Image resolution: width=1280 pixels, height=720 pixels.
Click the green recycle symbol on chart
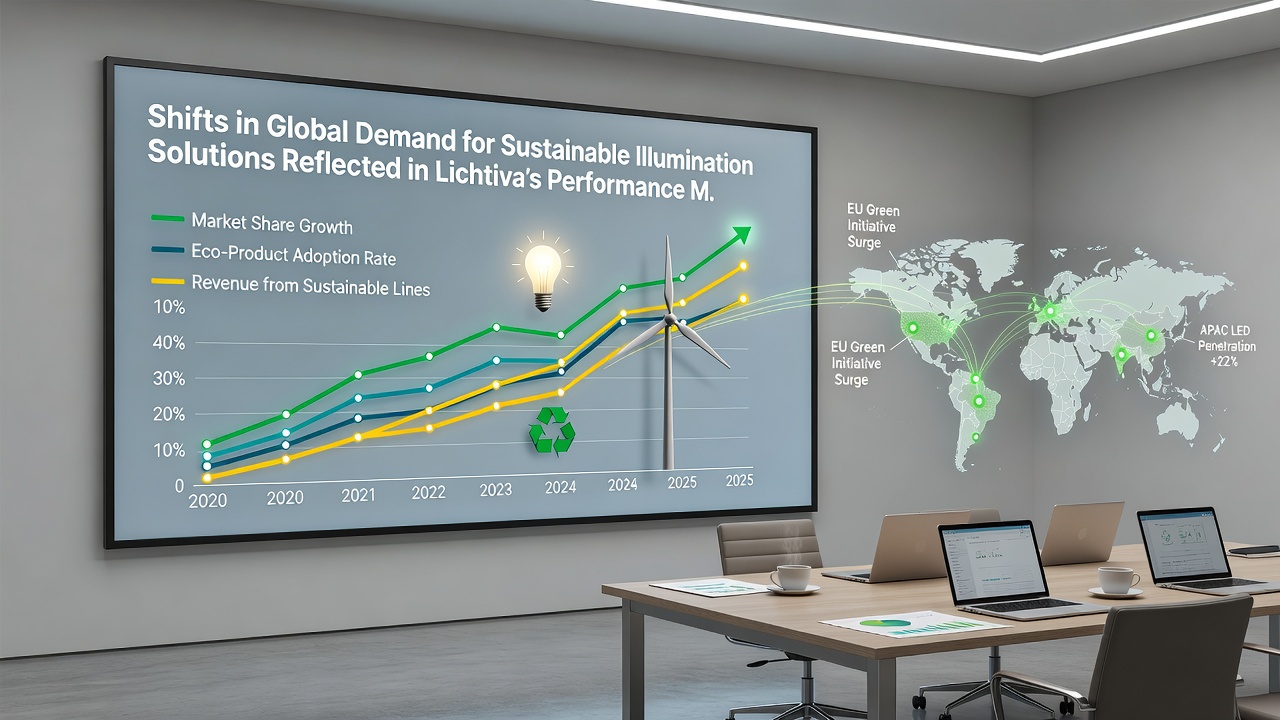(x=552, y=430)
